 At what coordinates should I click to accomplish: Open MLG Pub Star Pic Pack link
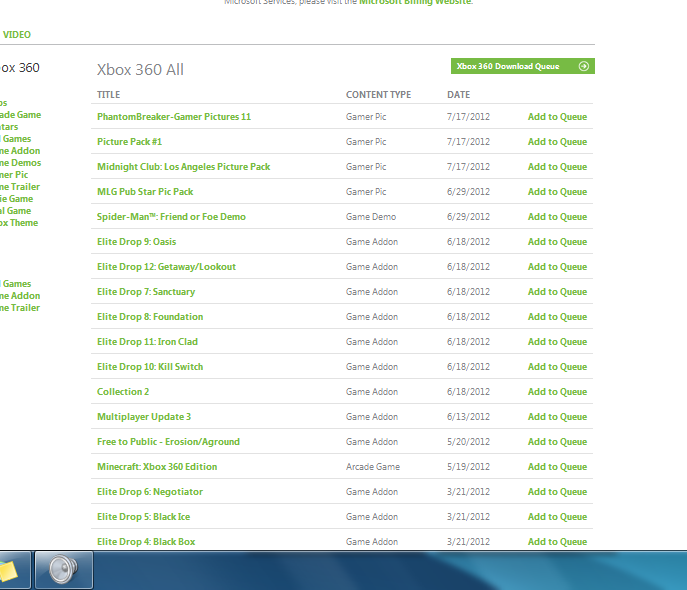pos(145,191)
